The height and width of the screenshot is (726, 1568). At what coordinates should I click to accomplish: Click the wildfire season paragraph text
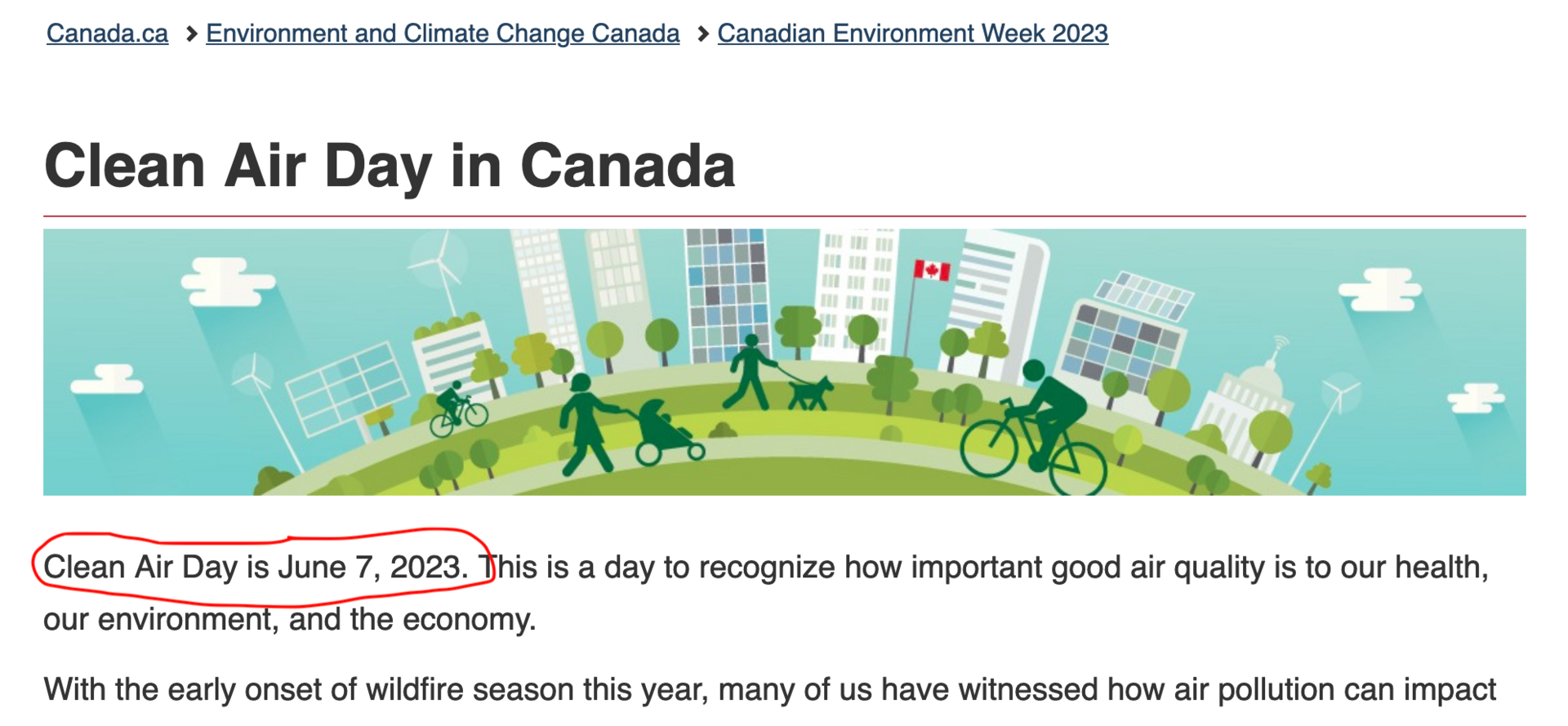click(769, 690)
